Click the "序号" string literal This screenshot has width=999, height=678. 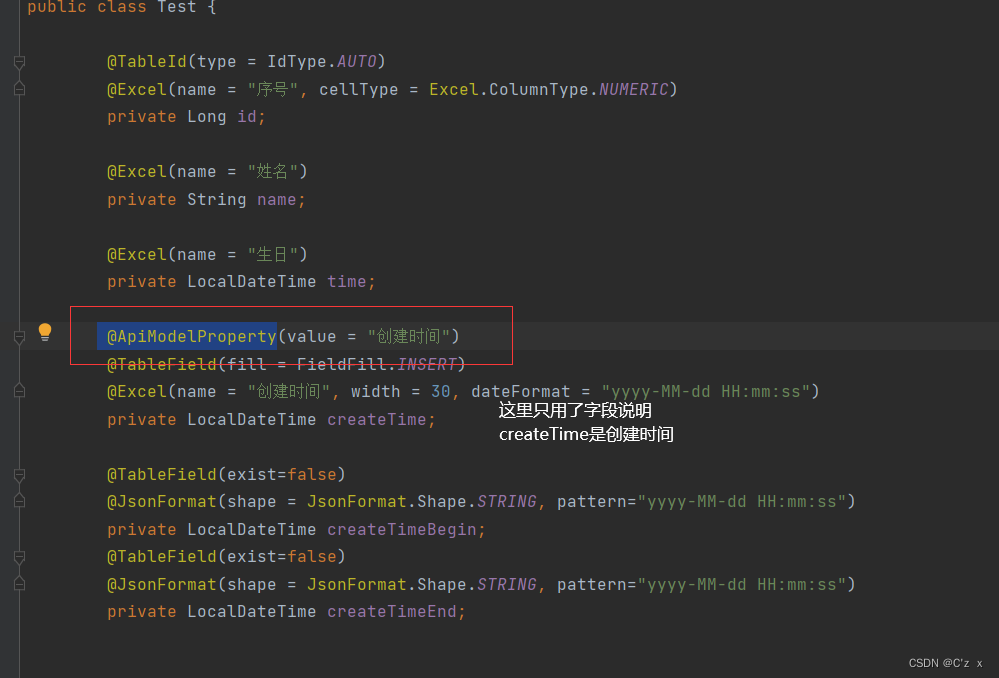272,89
